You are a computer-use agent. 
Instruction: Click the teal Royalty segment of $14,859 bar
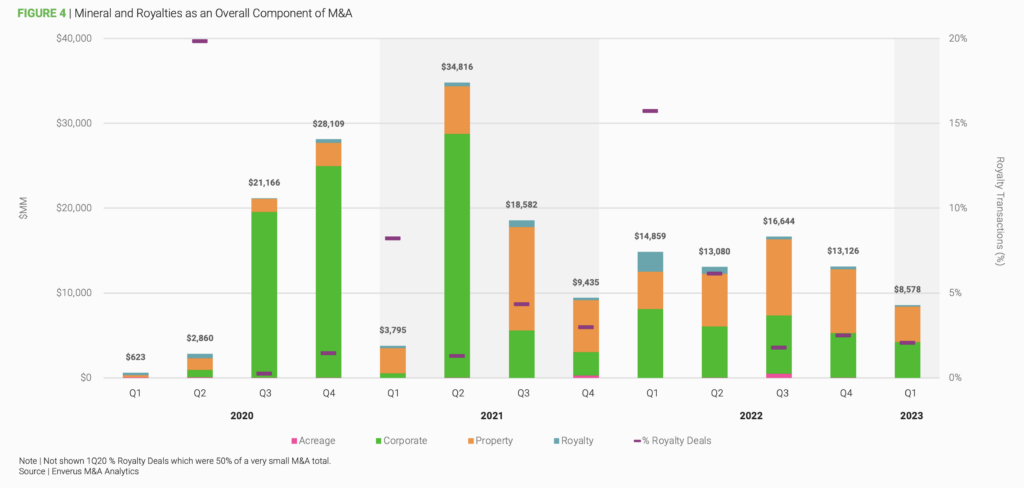click(650, 261)
